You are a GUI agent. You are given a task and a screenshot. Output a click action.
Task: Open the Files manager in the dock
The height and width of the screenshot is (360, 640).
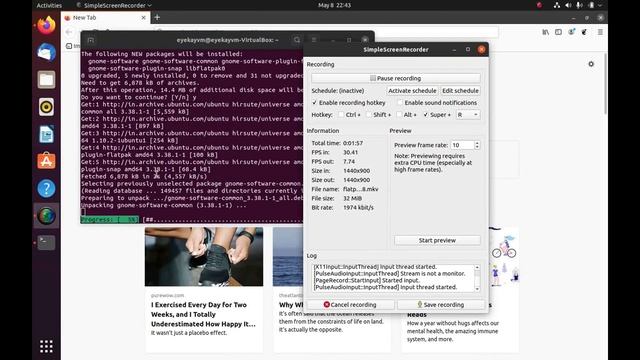tap(46, 80)
